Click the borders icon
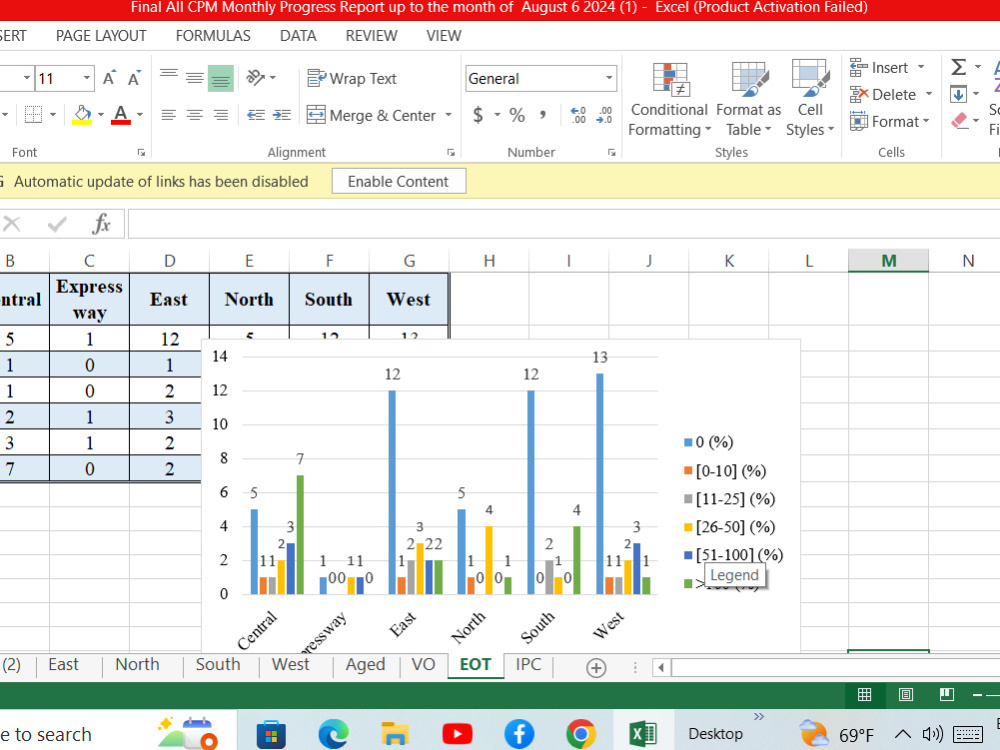This screenshot has width=1000, height=750. (x=33, y=115)
